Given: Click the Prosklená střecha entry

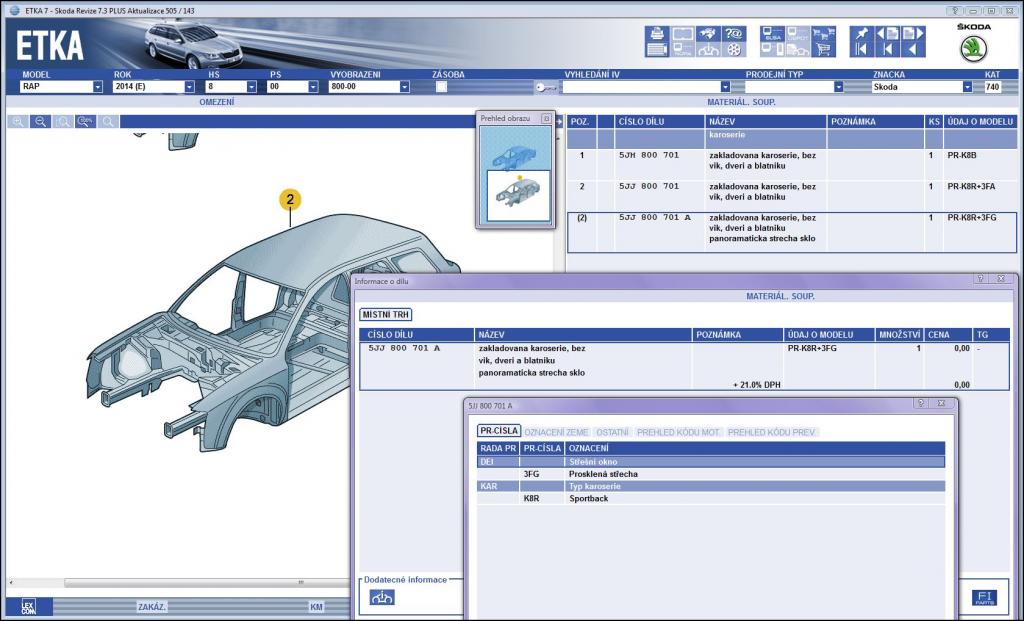Looking at the screenshot, I should (x=603, y=474).
